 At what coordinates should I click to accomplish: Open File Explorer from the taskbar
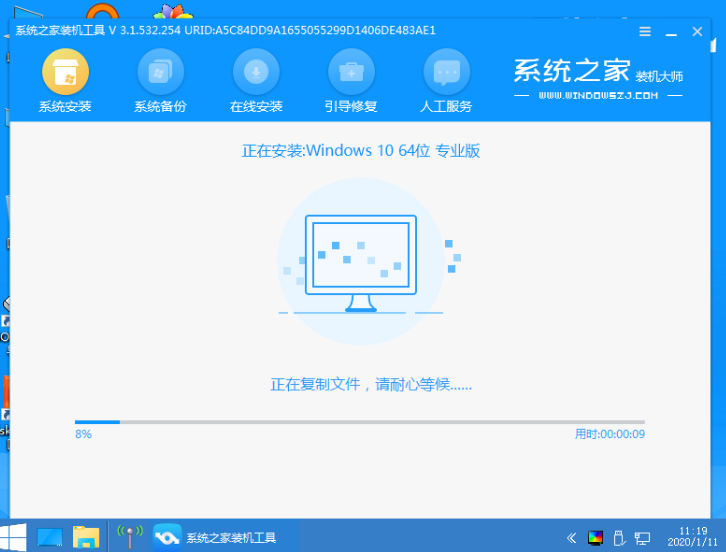[x=87, y=537]
